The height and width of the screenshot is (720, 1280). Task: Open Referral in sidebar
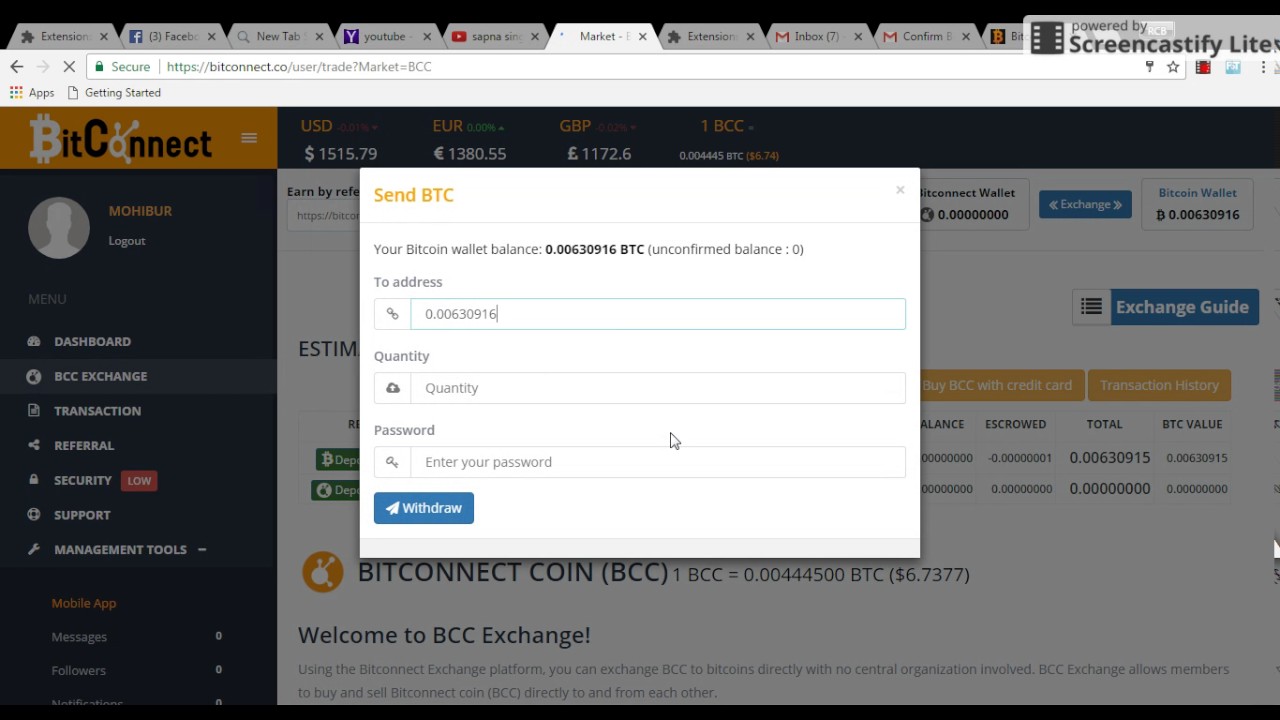(x=84, y=446)
